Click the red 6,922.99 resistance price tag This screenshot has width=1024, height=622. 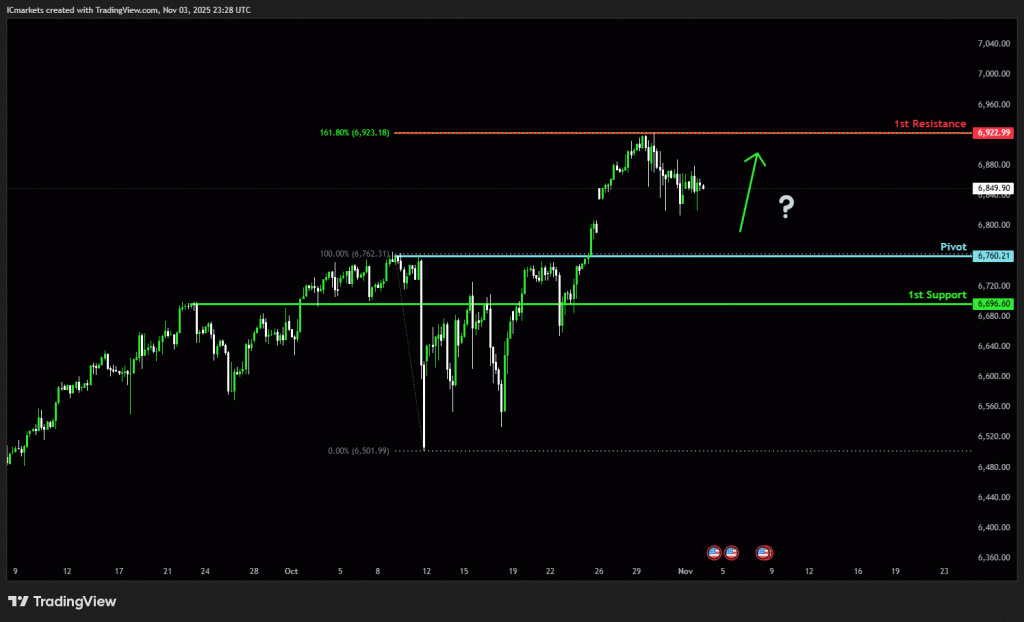point(992,133)
